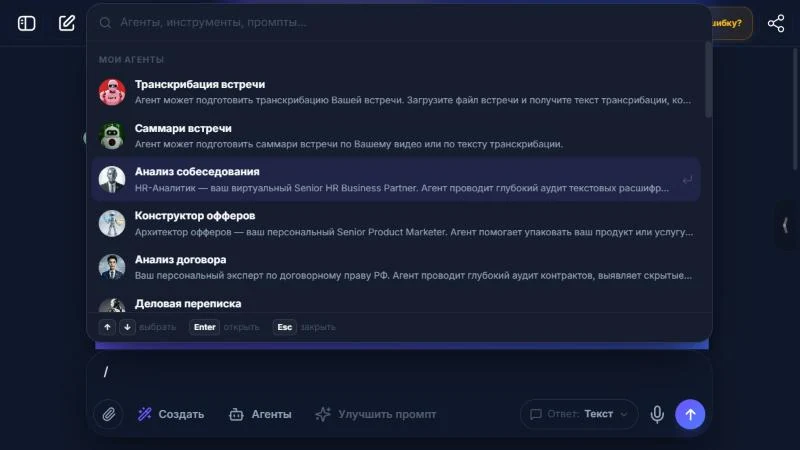Image resolution: width=800 pixels, height=450 pixels.
Task: Click the share icon at top right
Action: [x=776, y=23]
